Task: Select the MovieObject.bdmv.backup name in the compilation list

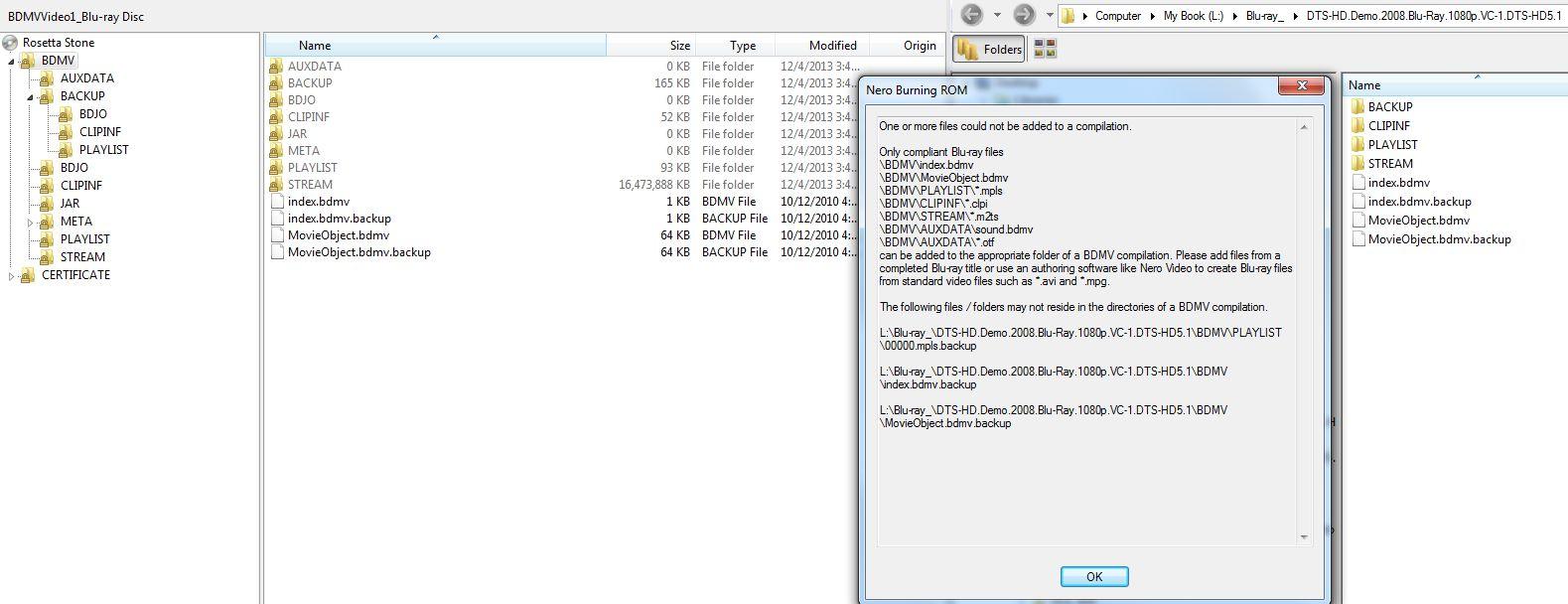Action: click(359, 252)
